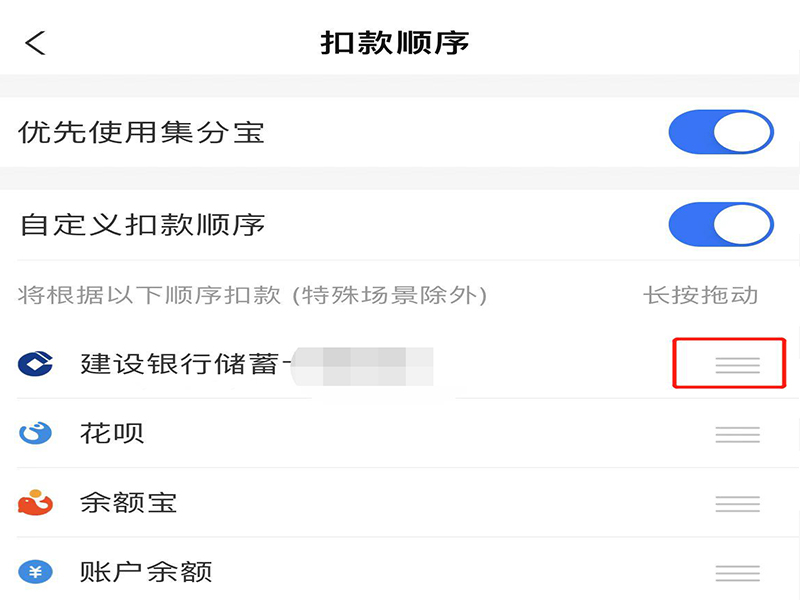Tap the Huabei (花呗) blue icon
The height and width of the screenshot is (600, 800).
(x=35, y=433)
